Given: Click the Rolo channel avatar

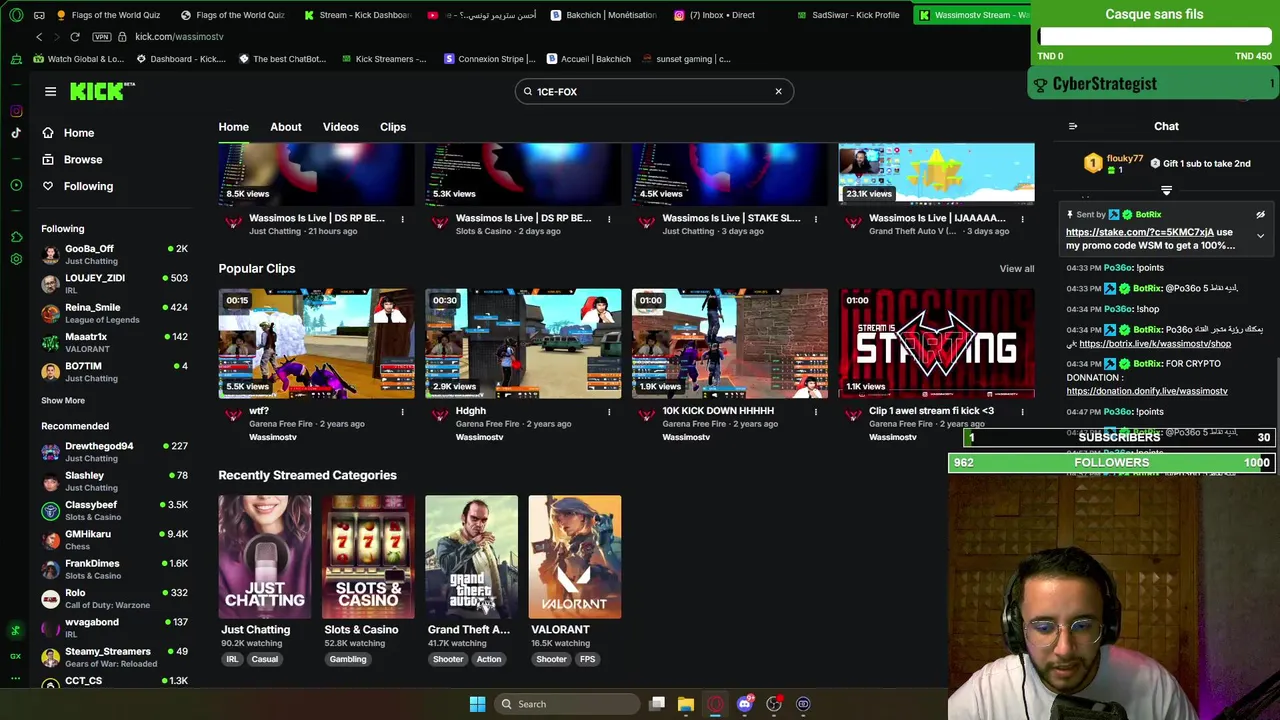Looking at the screenshot, I should point(50,598).
